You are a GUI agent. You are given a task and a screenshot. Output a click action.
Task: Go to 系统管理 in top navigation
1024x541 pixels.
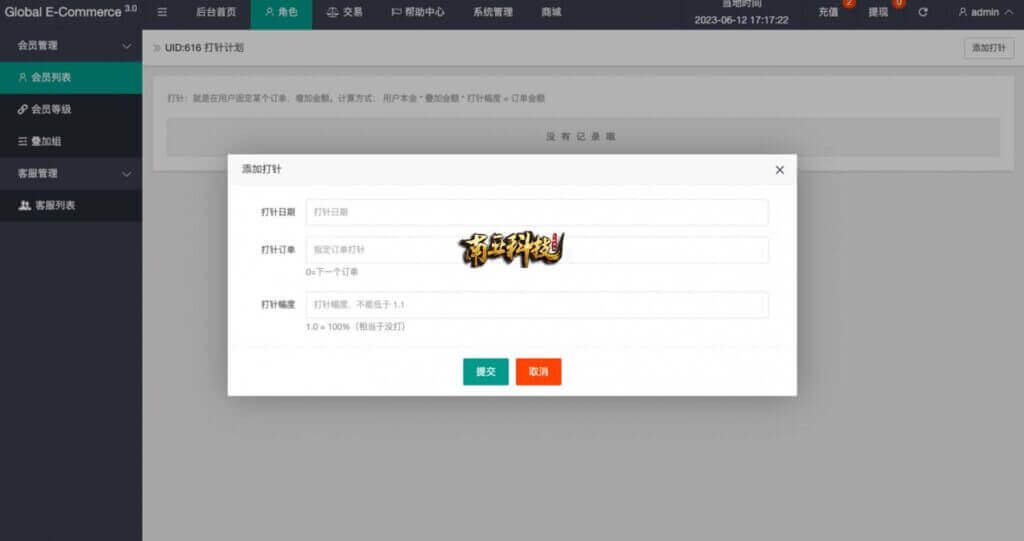[x=492, y=12]
